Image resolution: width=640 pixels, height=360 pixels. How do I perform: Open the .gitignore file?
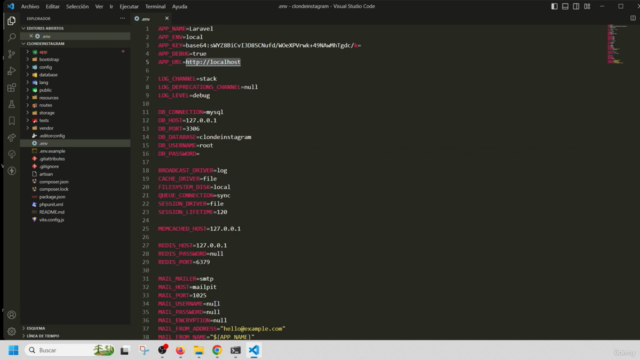click(x=49, y=167)
